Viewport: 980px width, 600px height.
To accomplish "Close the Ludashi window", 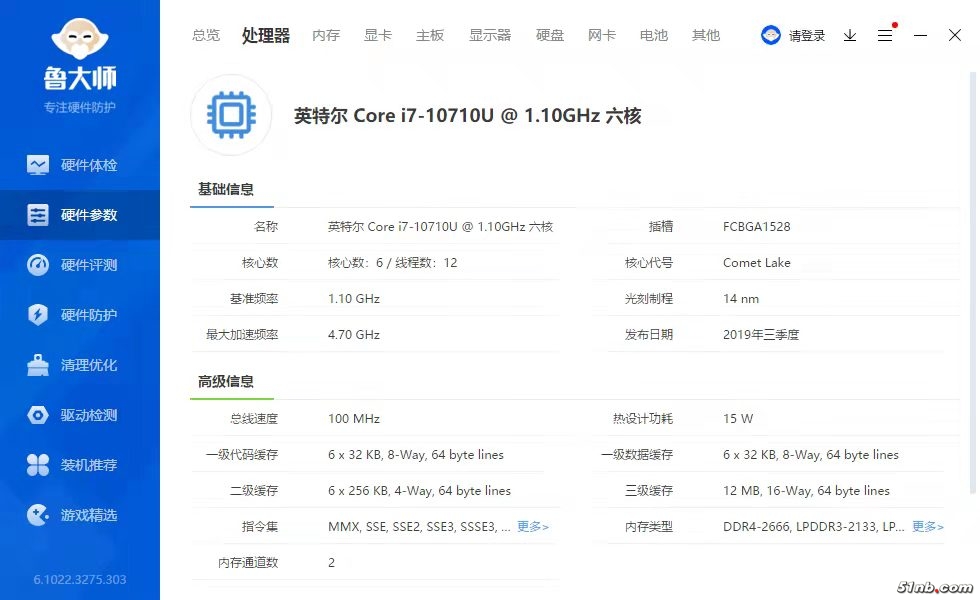I will (x=954, y=35).
